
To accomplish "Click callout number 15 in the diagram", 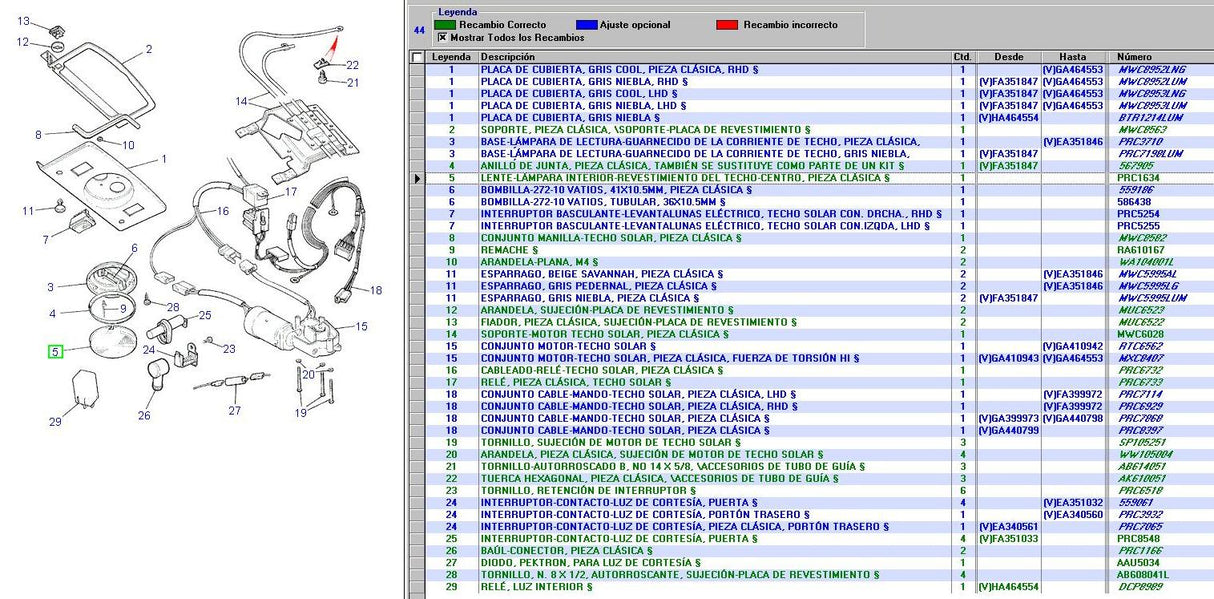I will pyautogui.click(x=361, y=326).
